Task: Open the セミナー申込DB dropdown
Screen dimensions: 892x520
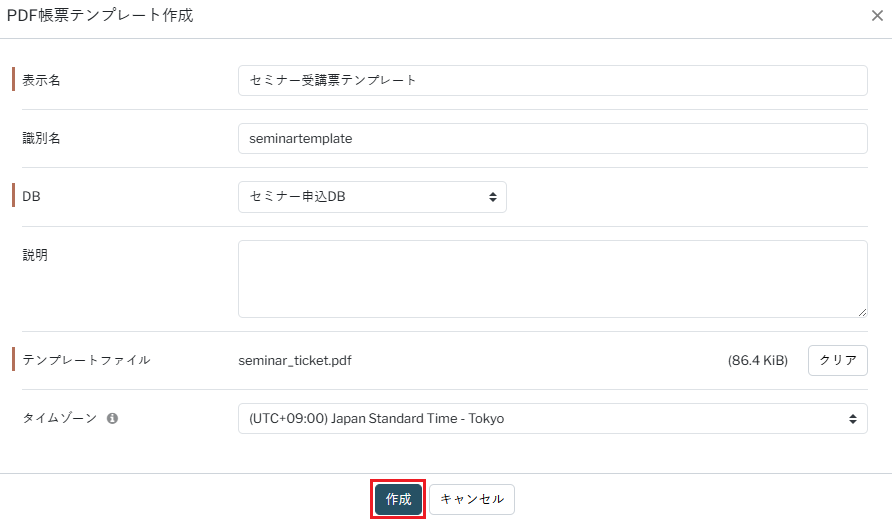Action: point(372,197)
